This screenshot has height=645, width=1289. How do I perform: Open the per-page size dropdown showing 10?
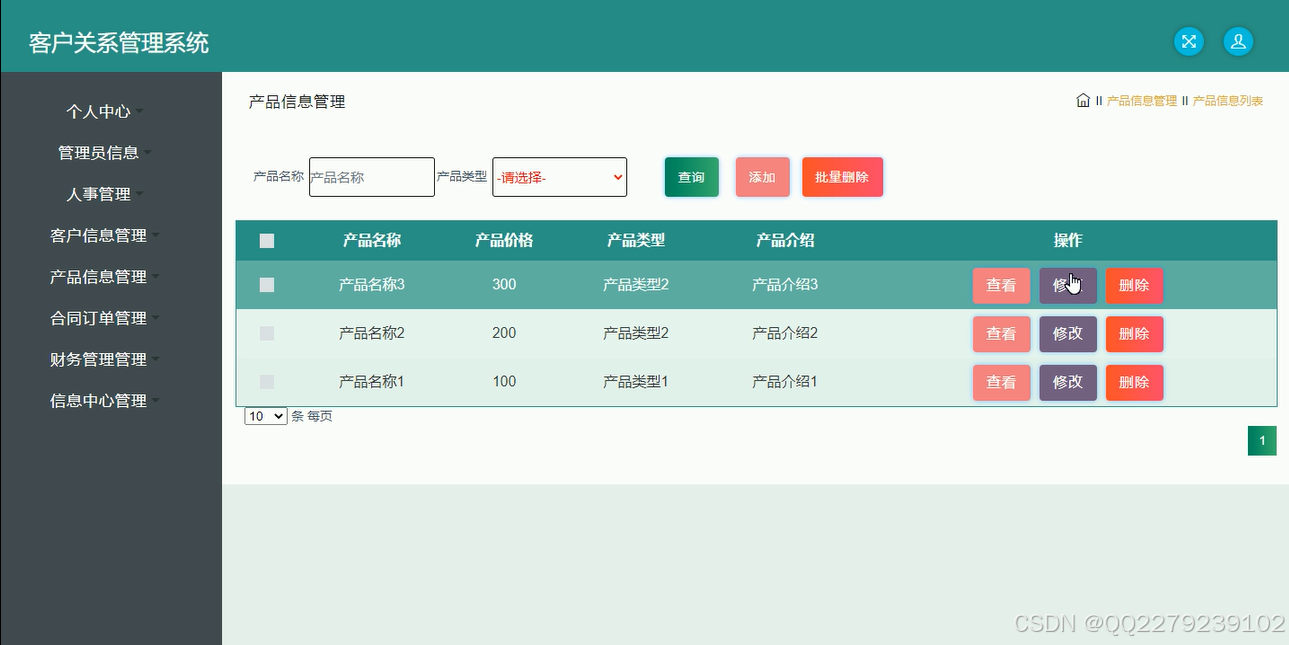coord(264,416)
